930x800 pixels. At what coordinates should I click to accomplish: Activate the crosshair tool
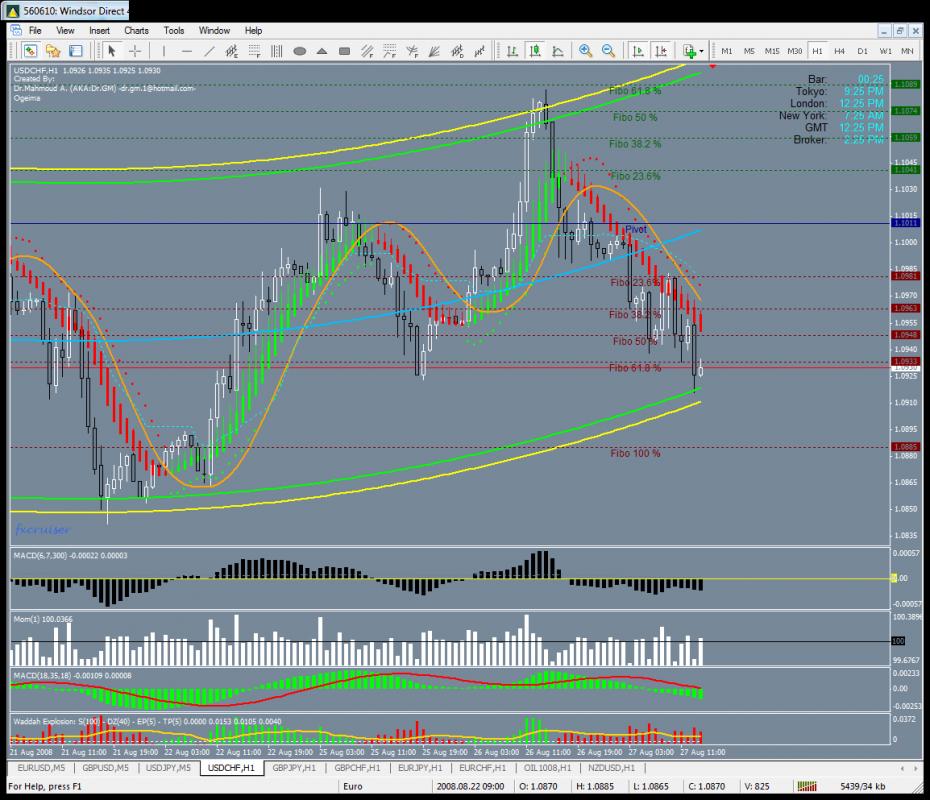coord(135,51)
